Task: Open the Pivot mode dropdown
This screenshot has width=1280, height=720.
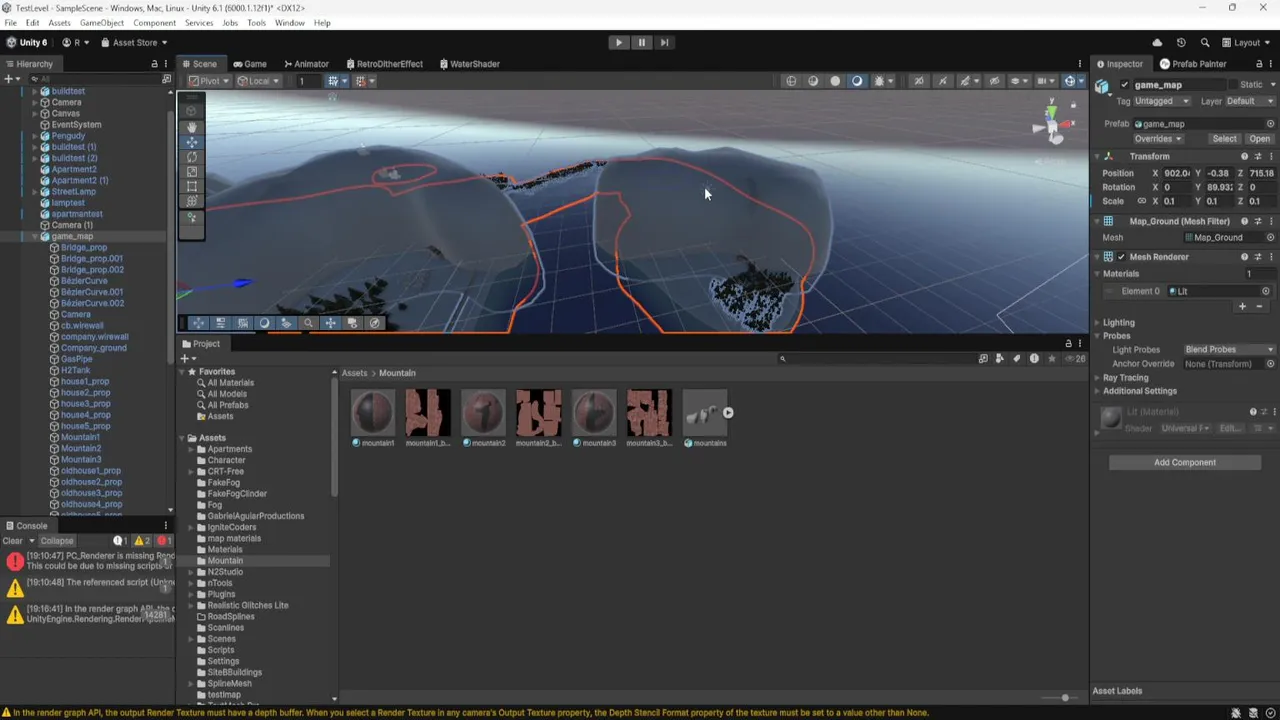Action: pyautogui.click(x=209, y=81)
